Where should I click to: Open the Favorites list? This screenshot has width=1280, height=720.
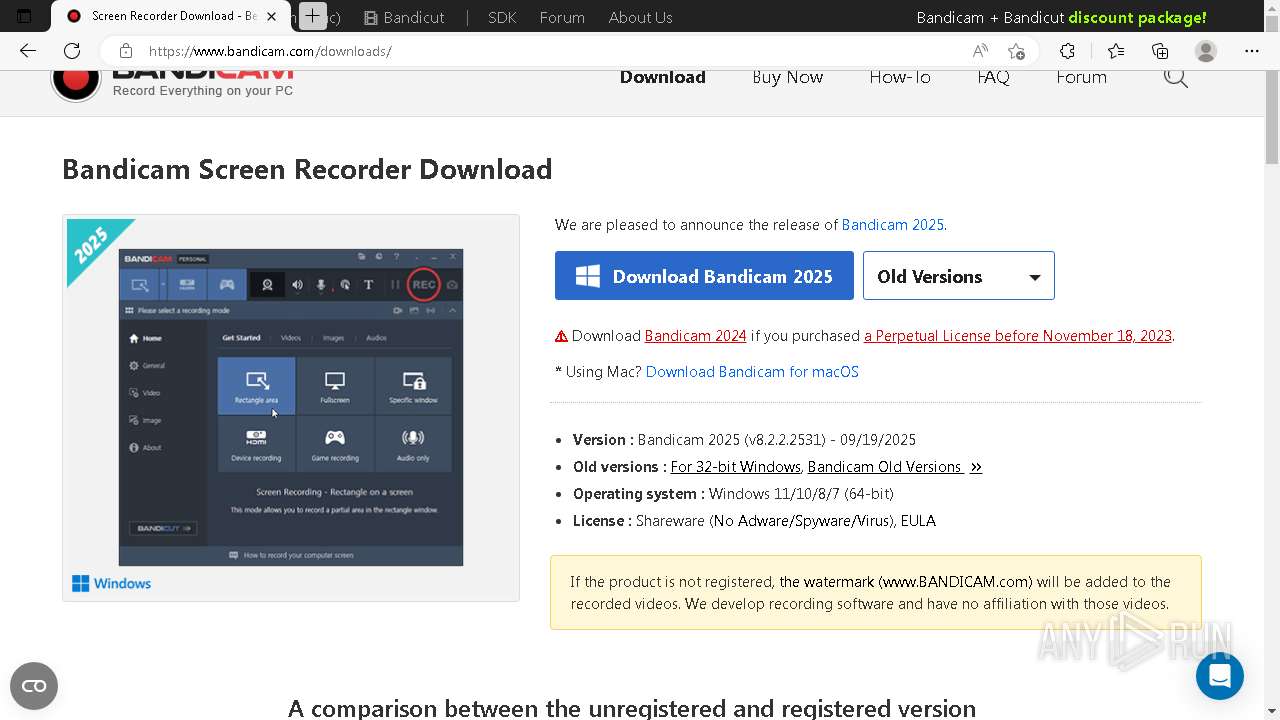click(x=1115, y=51)
